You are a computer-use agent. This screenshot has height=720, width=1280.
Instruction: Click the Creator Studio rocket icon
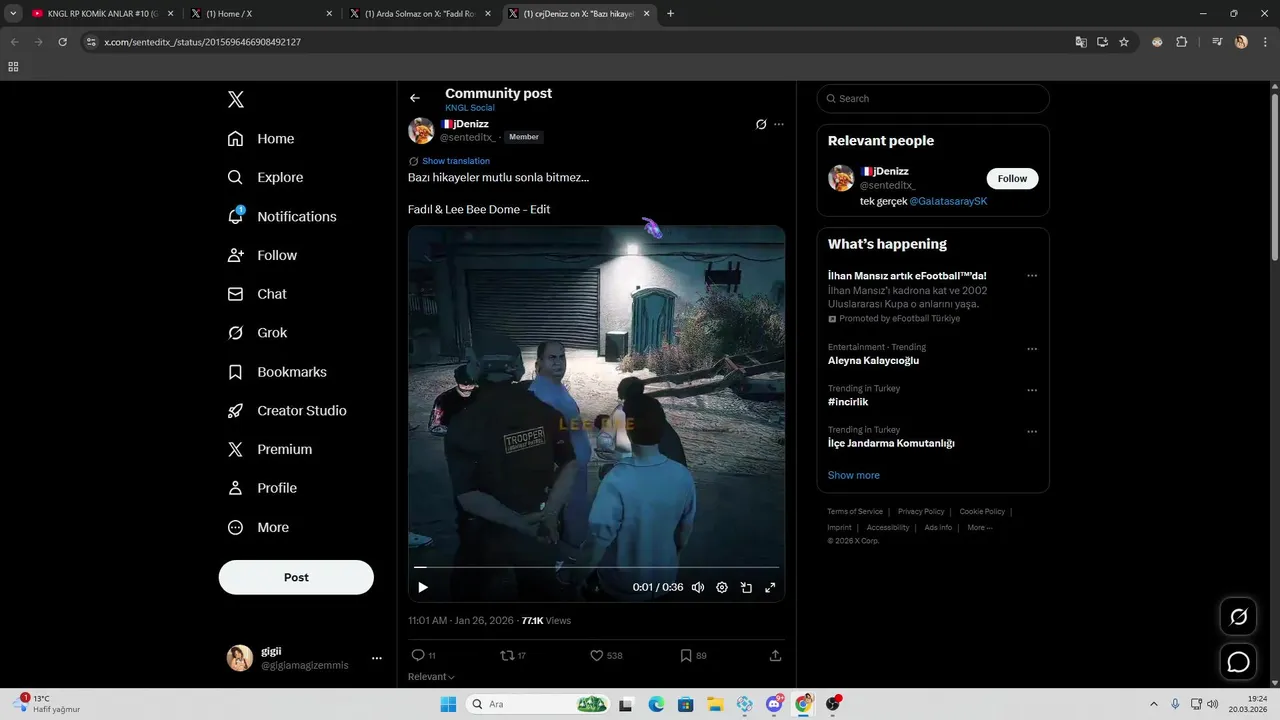tap(235, 411)
